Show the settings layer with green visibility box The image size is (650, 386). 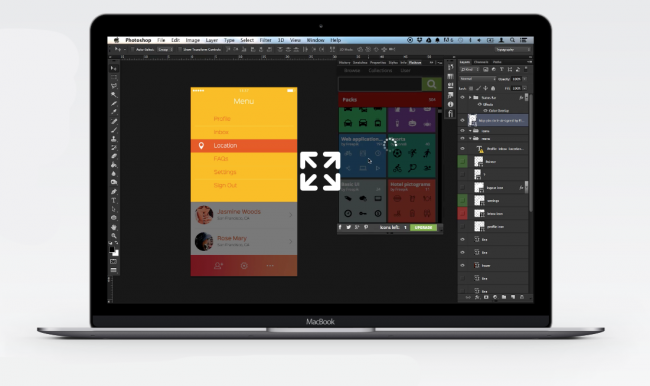click(x=463, y=201)
